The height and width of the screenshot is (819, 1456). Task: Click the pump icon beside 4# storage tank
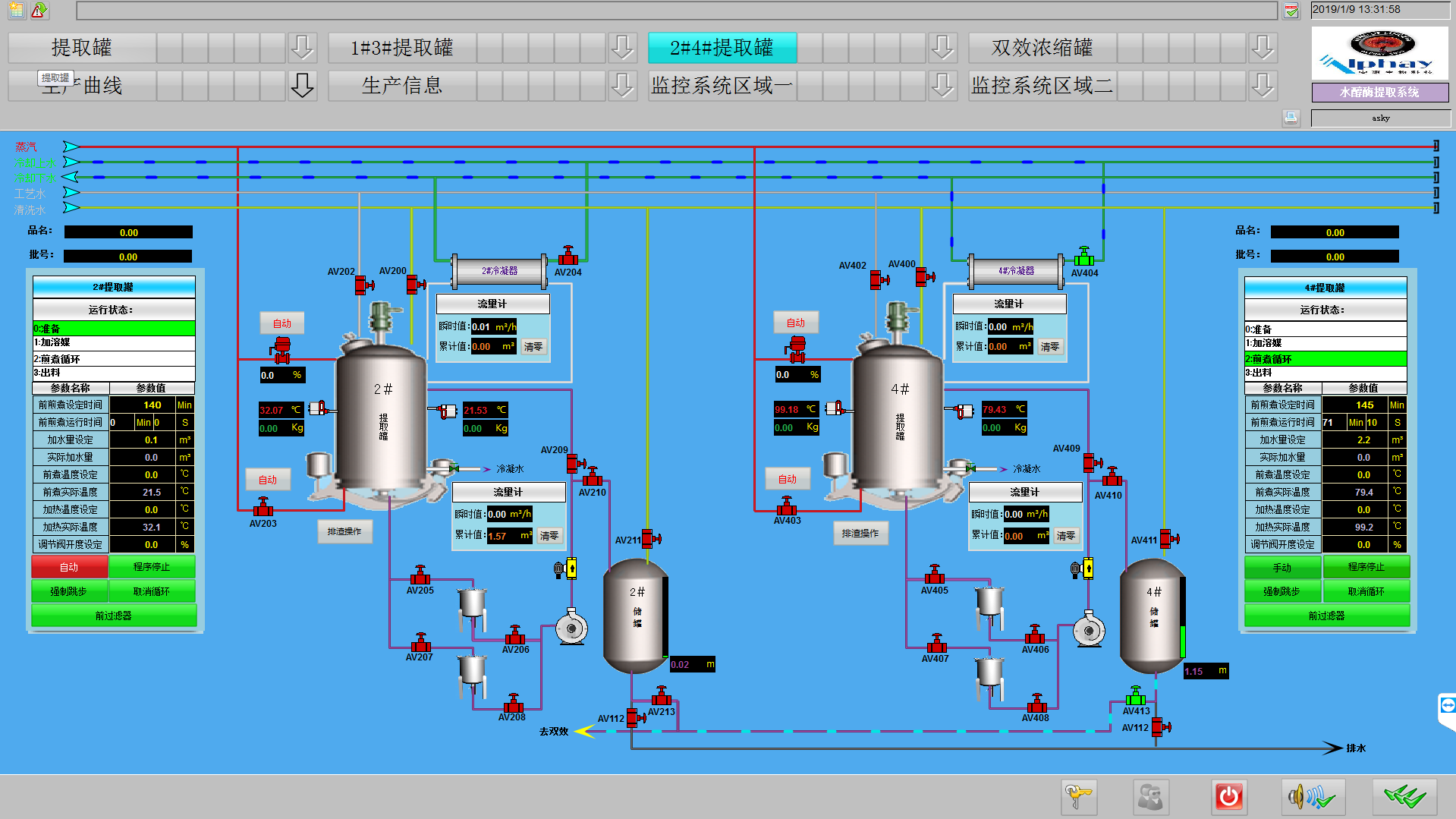1089,628
